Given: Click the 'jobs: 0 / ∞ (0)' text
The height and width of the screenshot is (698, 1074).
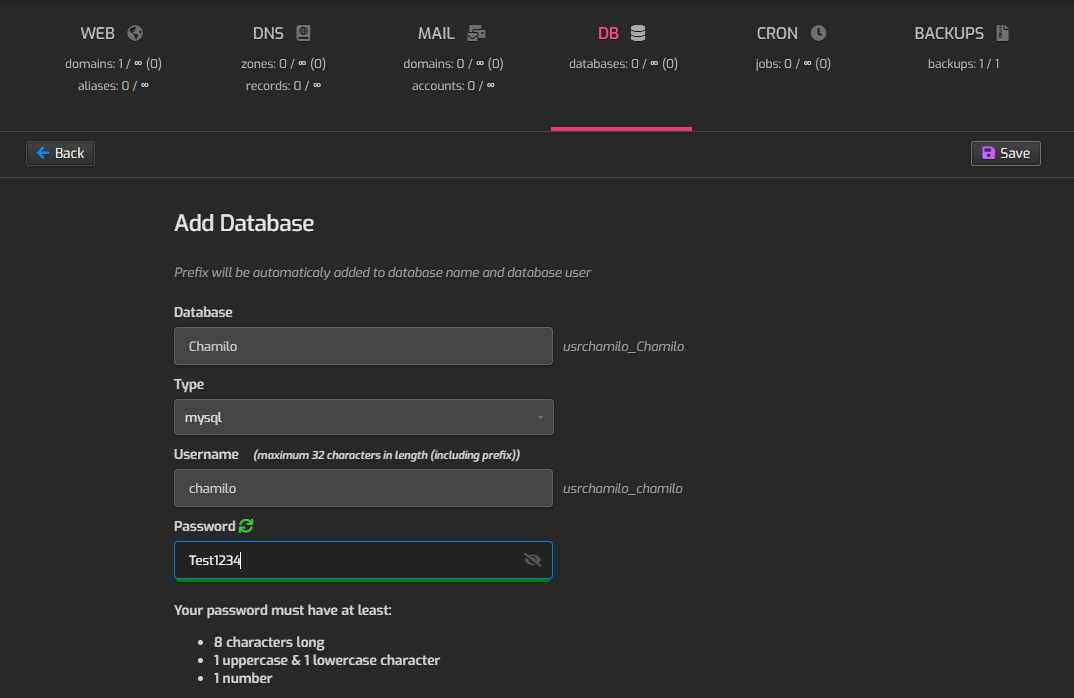Looking at the screenshot, I should tap(792, 64).
